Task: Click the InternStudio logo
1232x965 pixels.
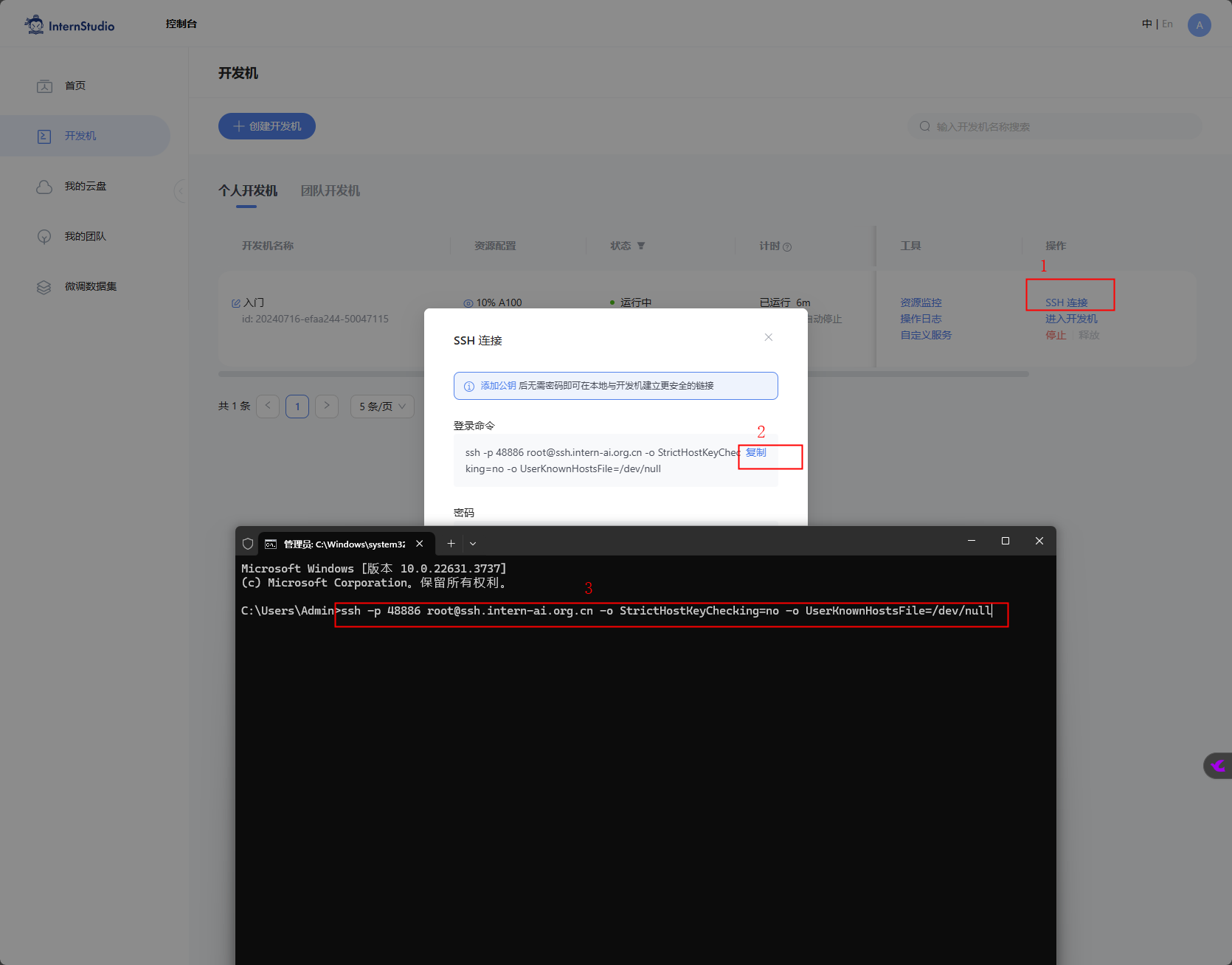Action: (69, 25)
